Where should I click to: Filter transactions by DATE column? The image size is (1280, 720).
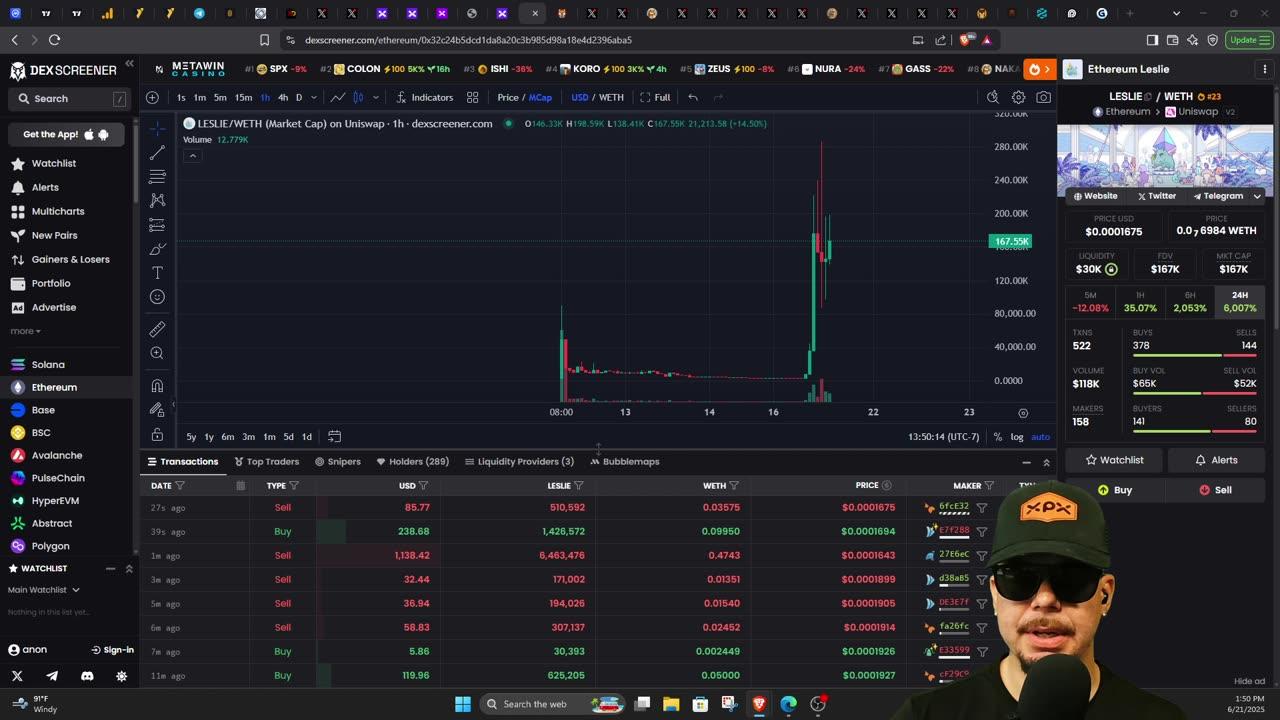(180, 486)
